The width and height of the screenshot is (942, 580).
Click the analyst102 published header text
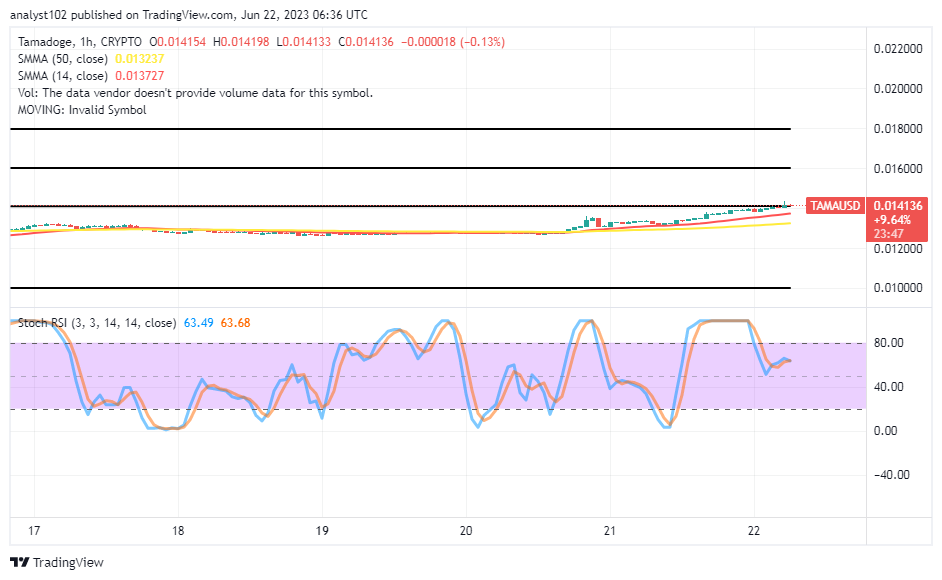coord(189,14)
